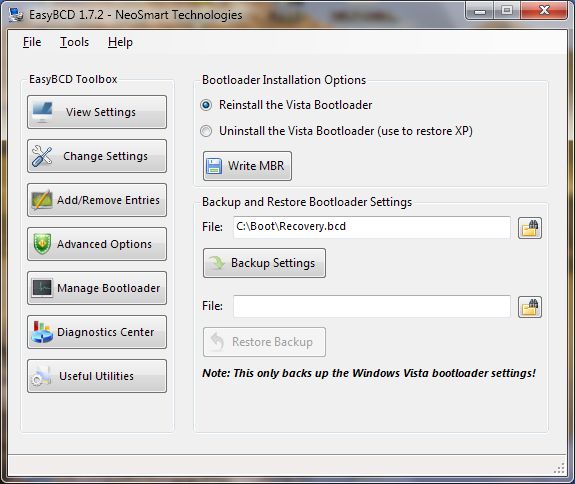Open the File menu
Screen dimensions: 575x484
(x=32, y=42)
